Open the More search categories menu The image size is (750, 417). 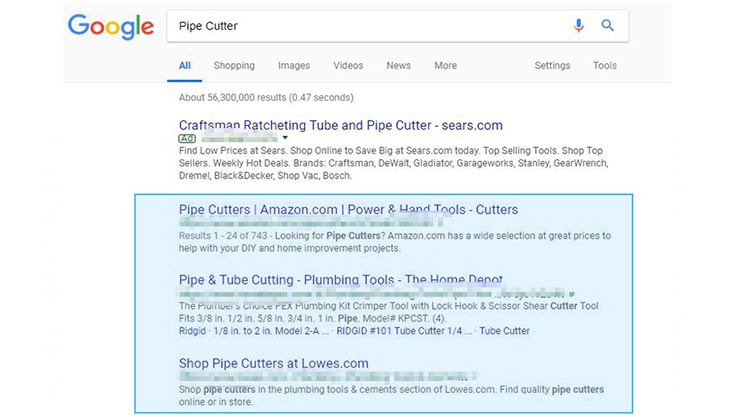pos(445,66)
